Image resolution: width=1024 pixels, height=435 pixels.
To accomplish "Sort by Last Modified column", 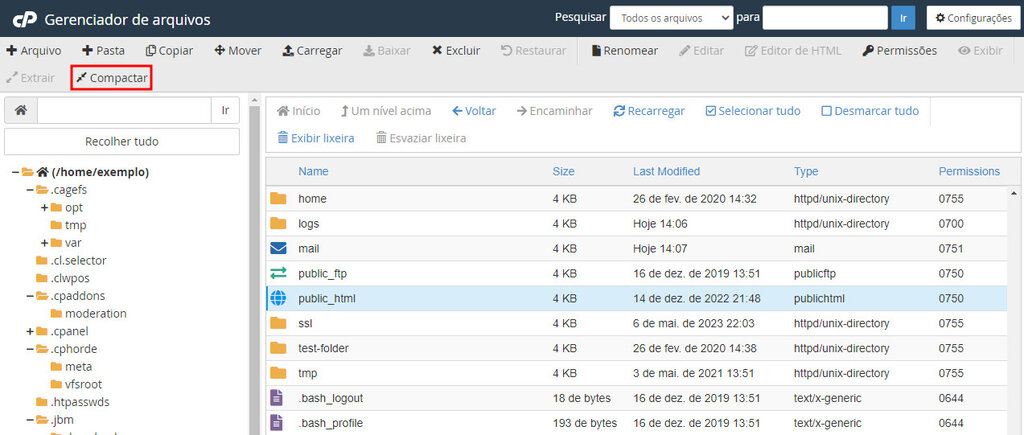I will tap(666, 171).
